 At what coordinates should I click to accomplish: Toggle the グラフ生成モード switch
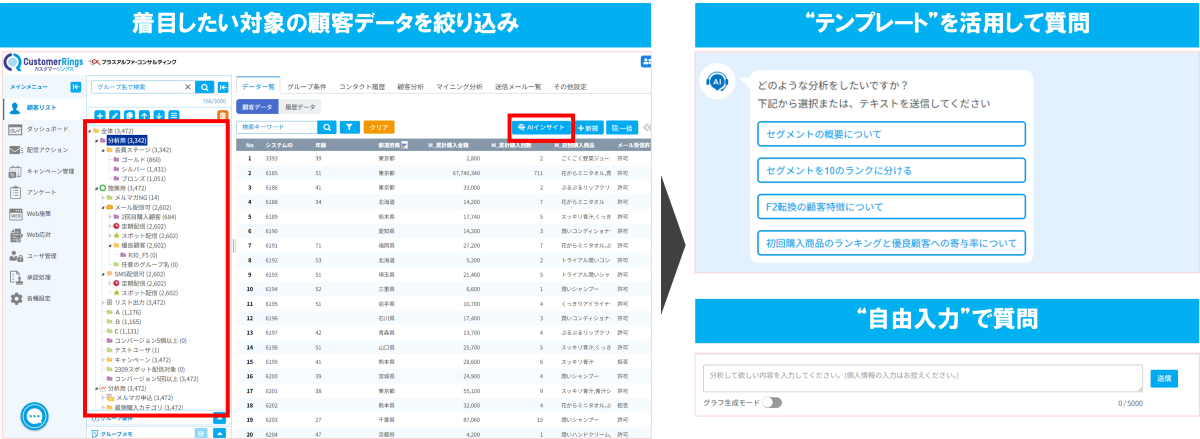click(770, 403)
